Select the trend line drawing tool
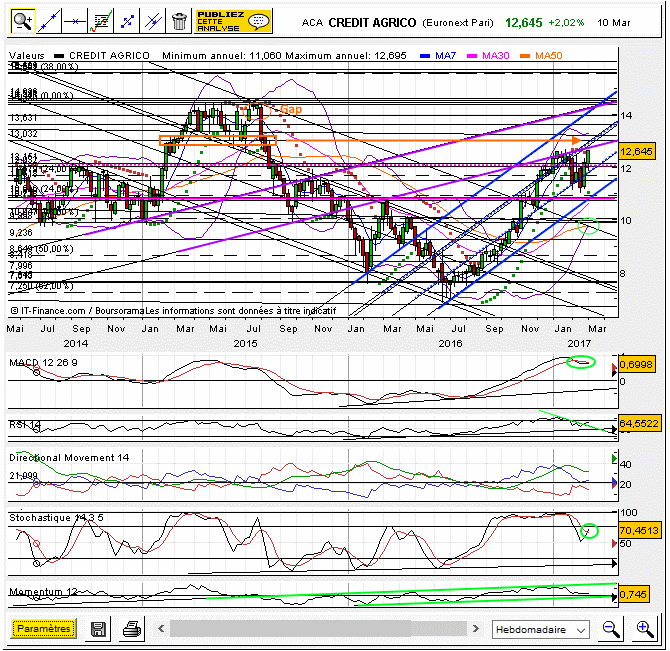 pos(49,21)
